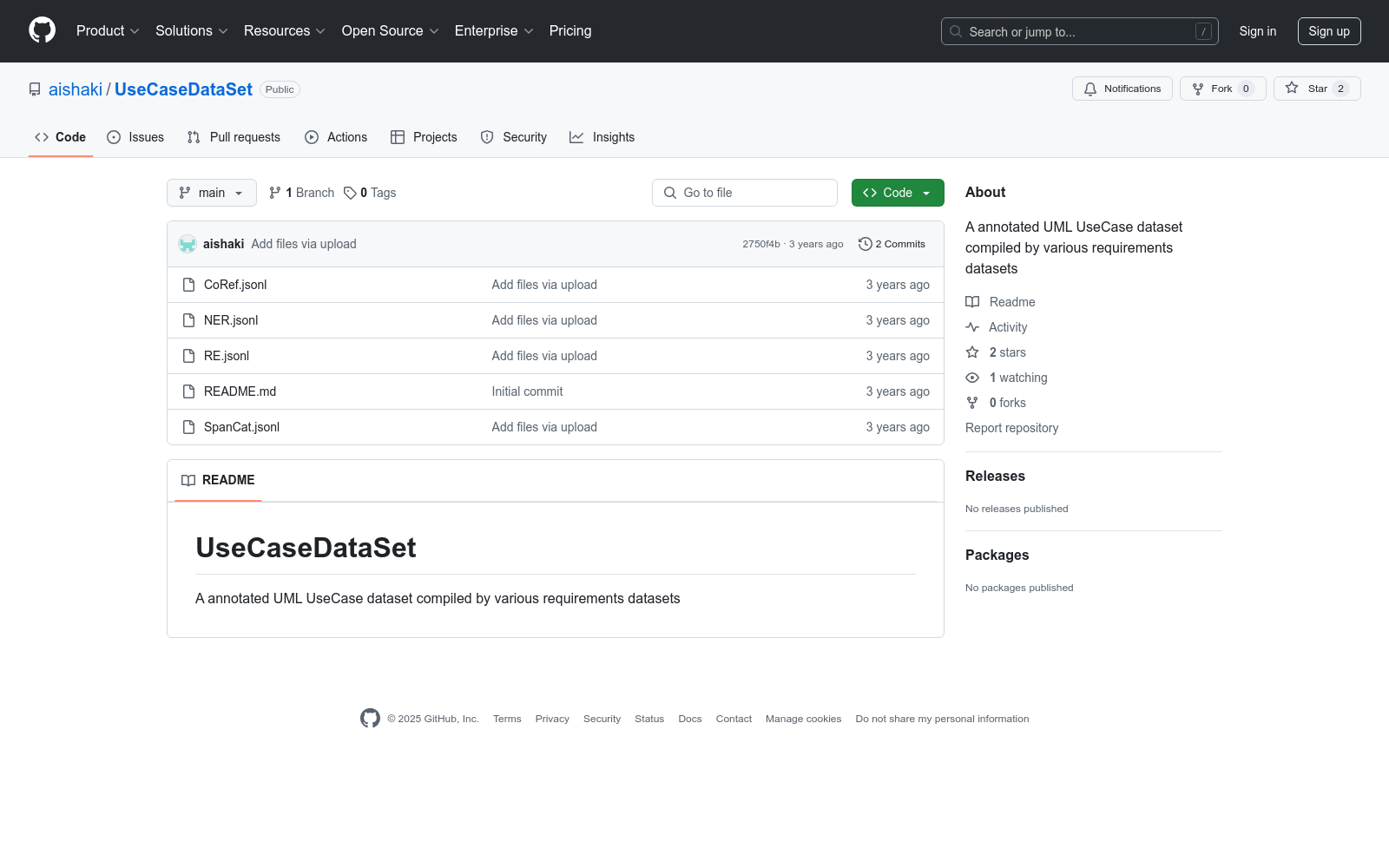Open the RE.jsonl file

(227, 356)
